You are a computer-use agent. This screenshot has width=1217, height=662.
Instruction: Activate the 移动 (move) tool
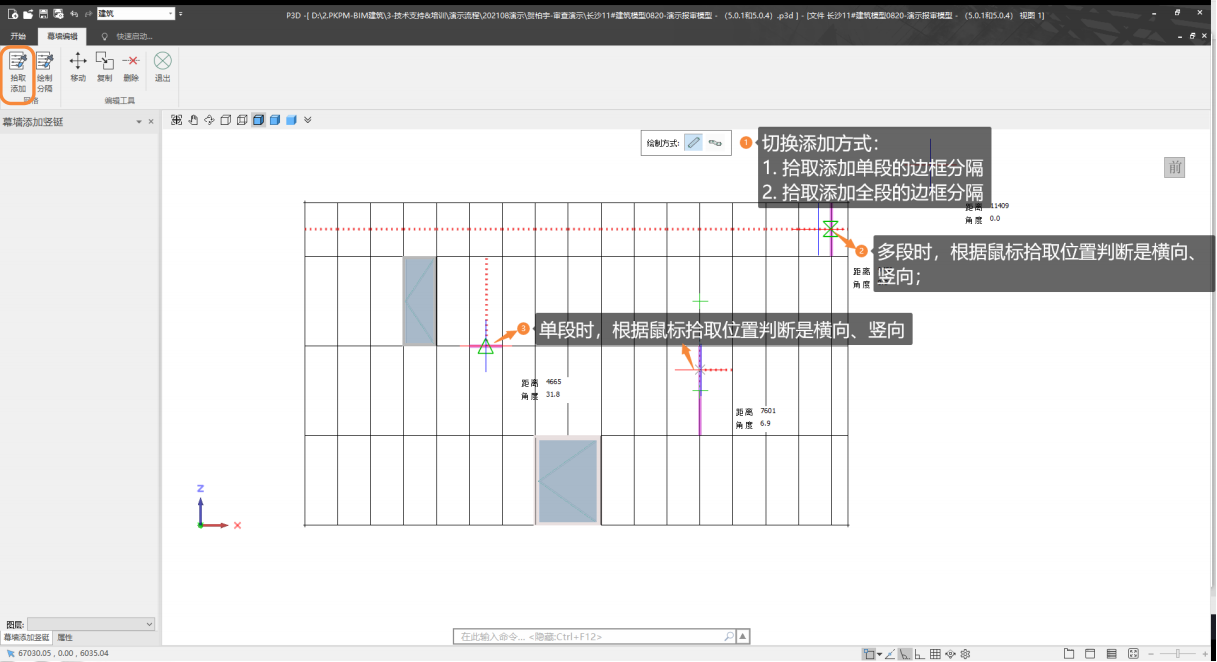point(78,67)
